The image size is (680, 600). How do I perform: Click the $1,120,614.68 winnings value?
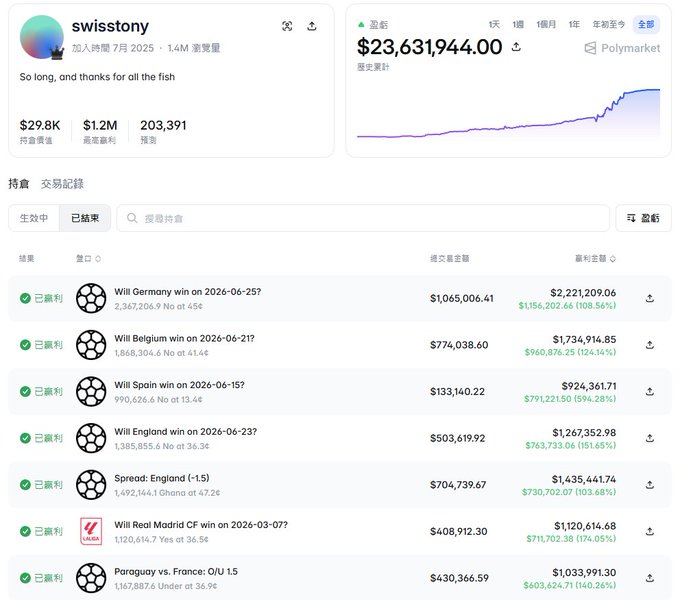(x=585, y=526)
